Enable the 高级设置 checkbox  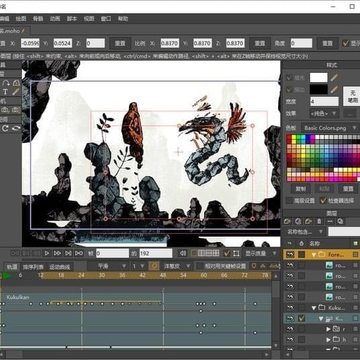click(289, 200)
